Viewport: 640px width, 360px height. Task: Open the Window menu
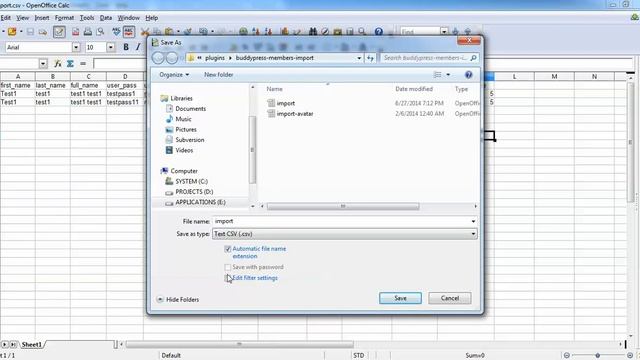(129, 18)
